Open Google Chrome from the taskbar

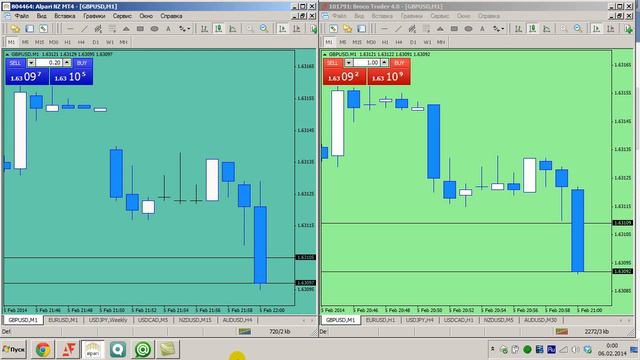(x=43, y=350)
